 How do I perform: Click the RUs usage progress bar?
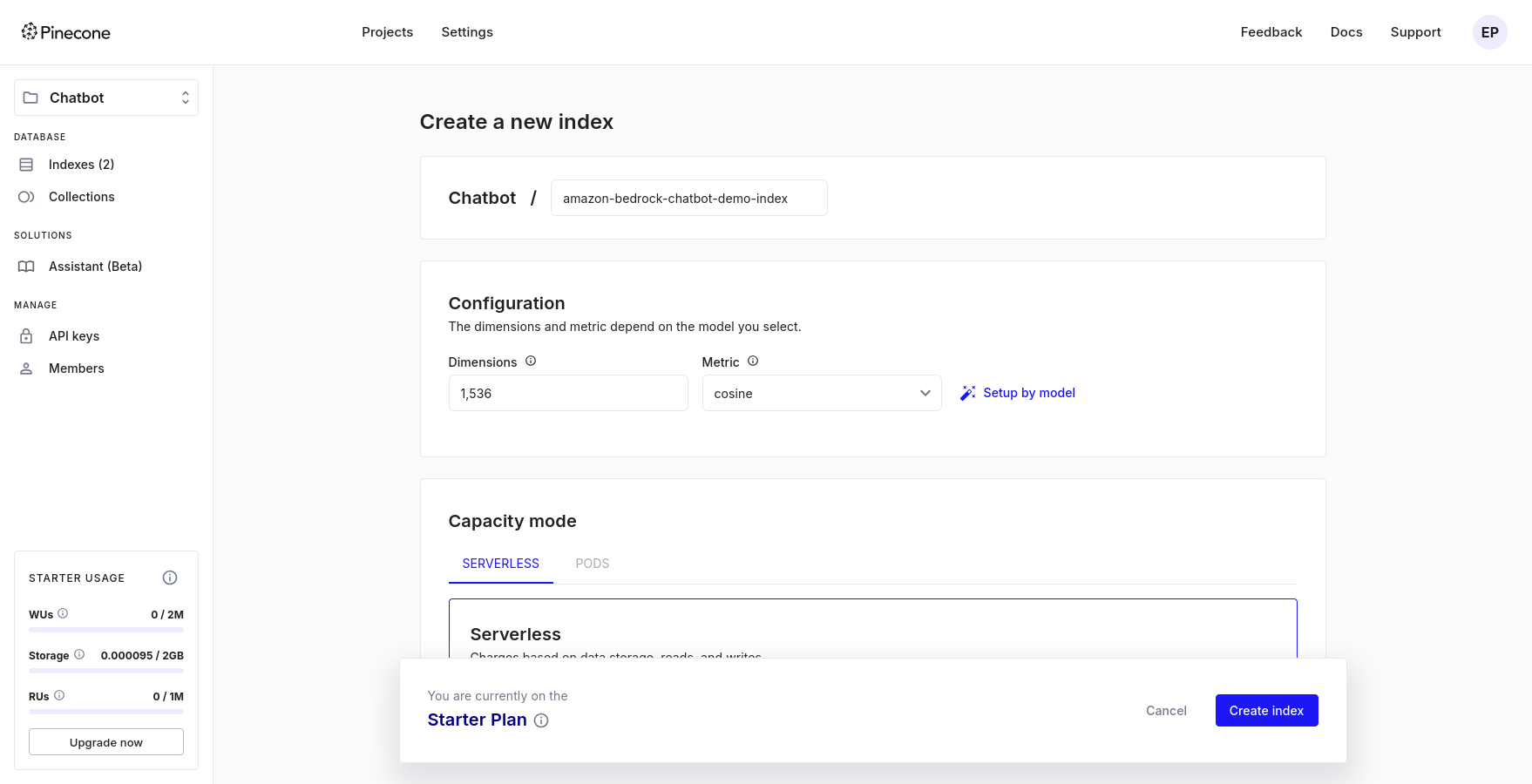click(x=106, y=712)
